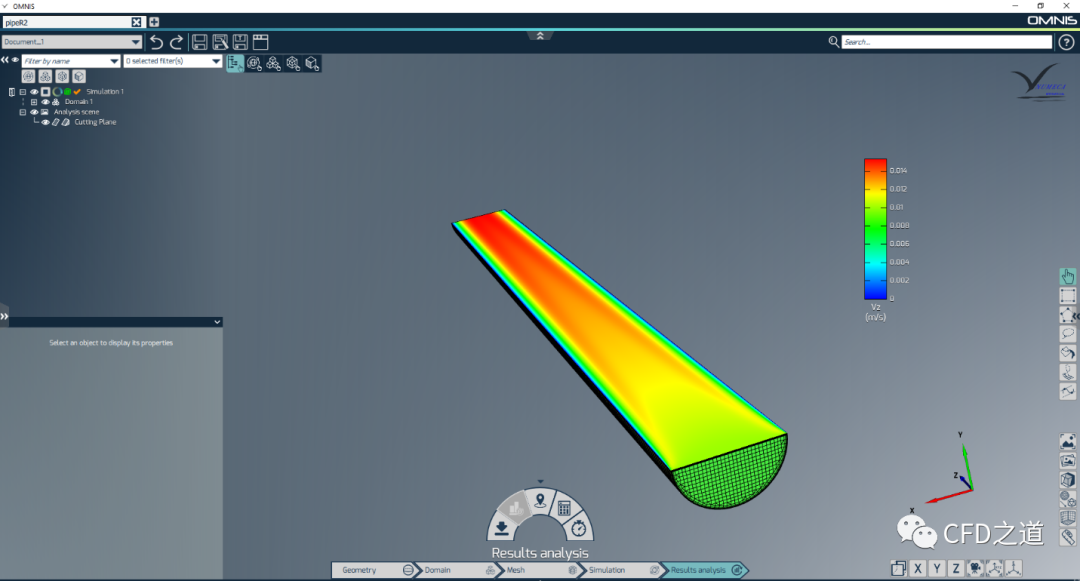1080x581 pixels.
Task: Collapse the tree panel with double-left chevron
Action: [x=5, y=60]
